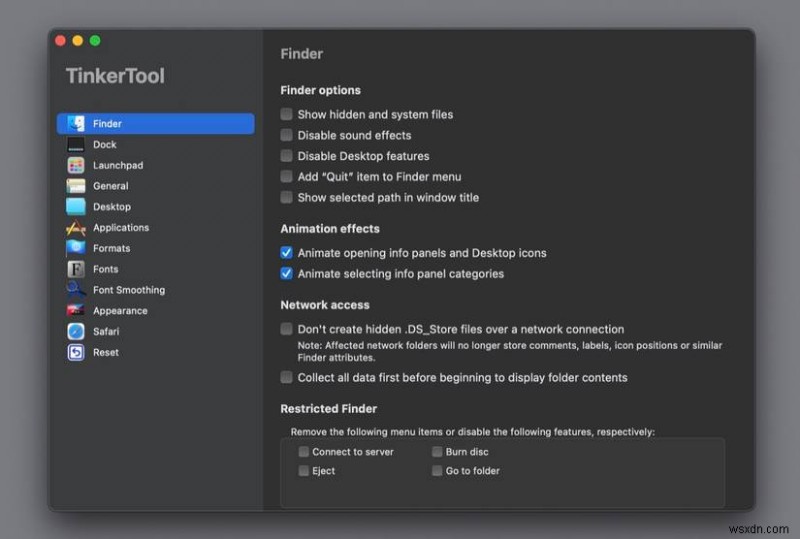The width and height of the screenshot is (800, 539).
Task: Click the Applications icon in sidebar
Action: tap(76, 228)
